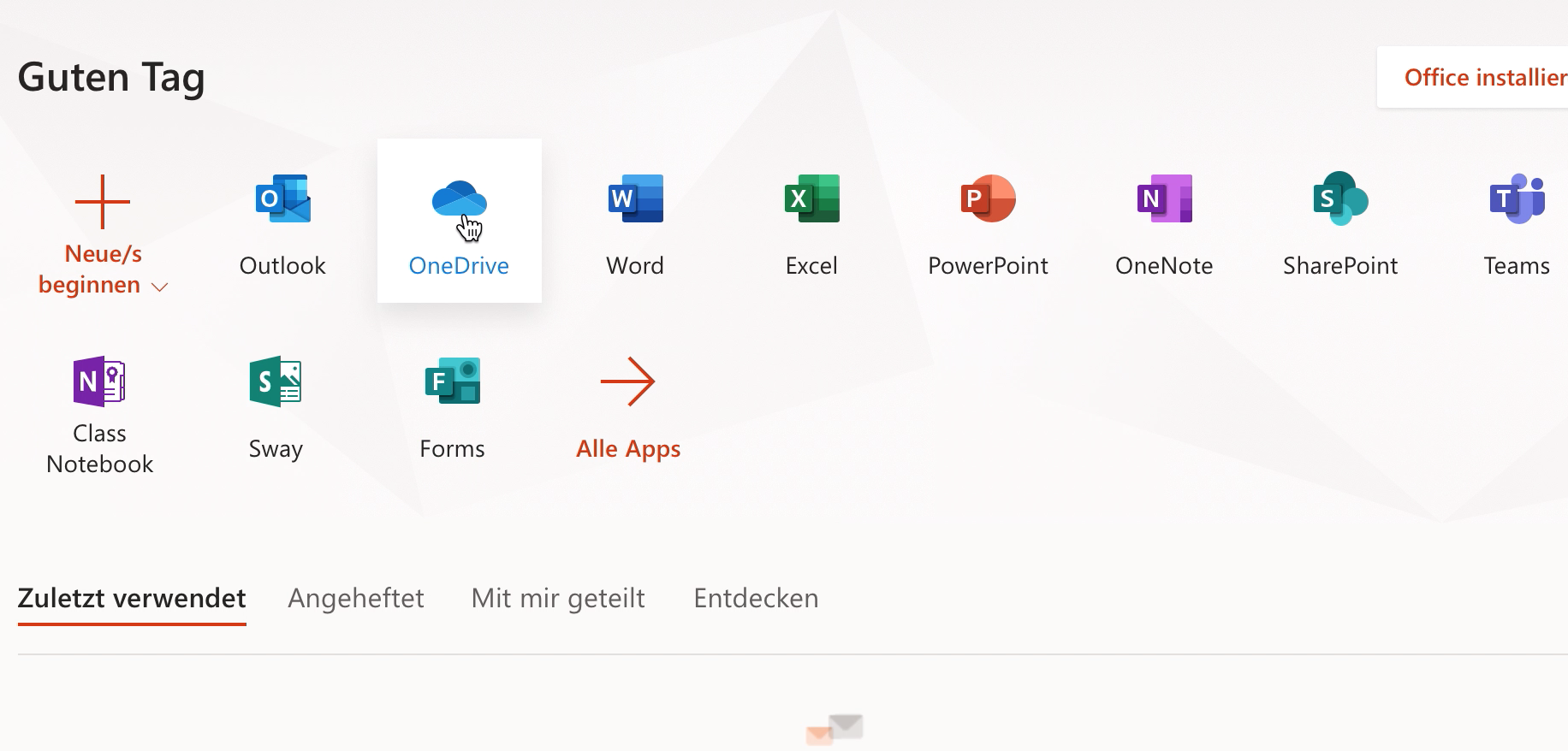This screenshot has height=751, width=1568.
Task: Switch to the "Mit mir geteilt" tab
Action: [558, 598]
